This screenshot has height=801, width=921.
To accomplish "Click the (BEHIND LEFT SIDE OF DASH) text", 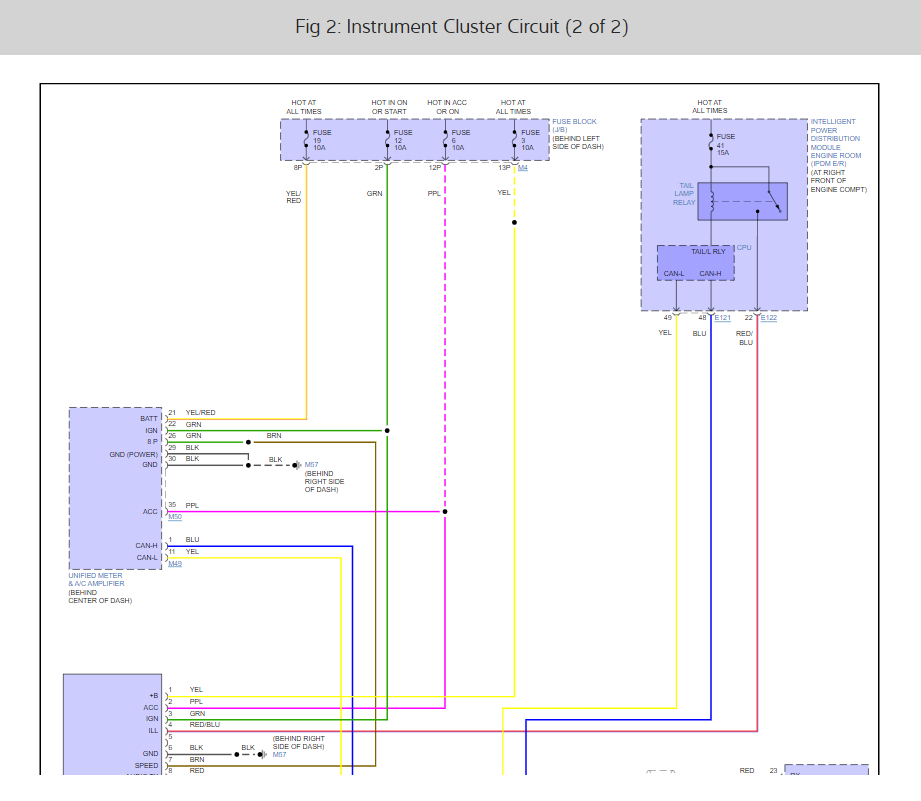I will click(x=578, y=143).
